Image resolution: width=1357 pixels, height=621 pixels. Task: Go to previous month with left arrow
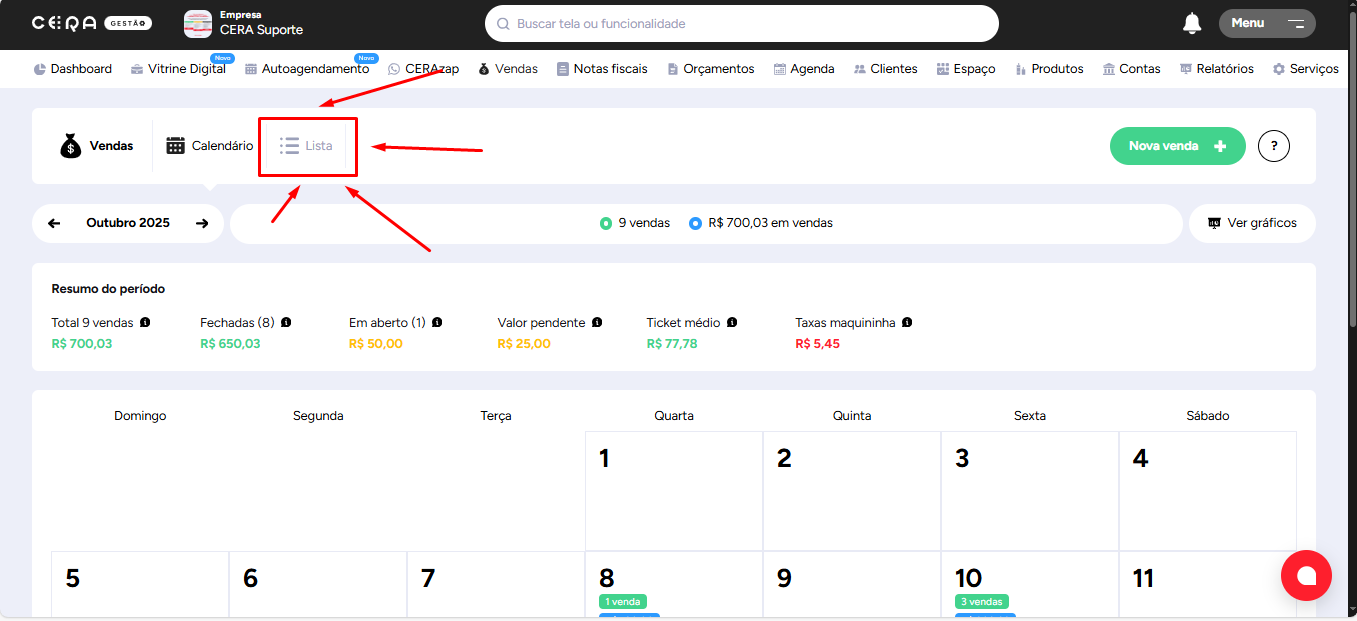click(54, 223)
